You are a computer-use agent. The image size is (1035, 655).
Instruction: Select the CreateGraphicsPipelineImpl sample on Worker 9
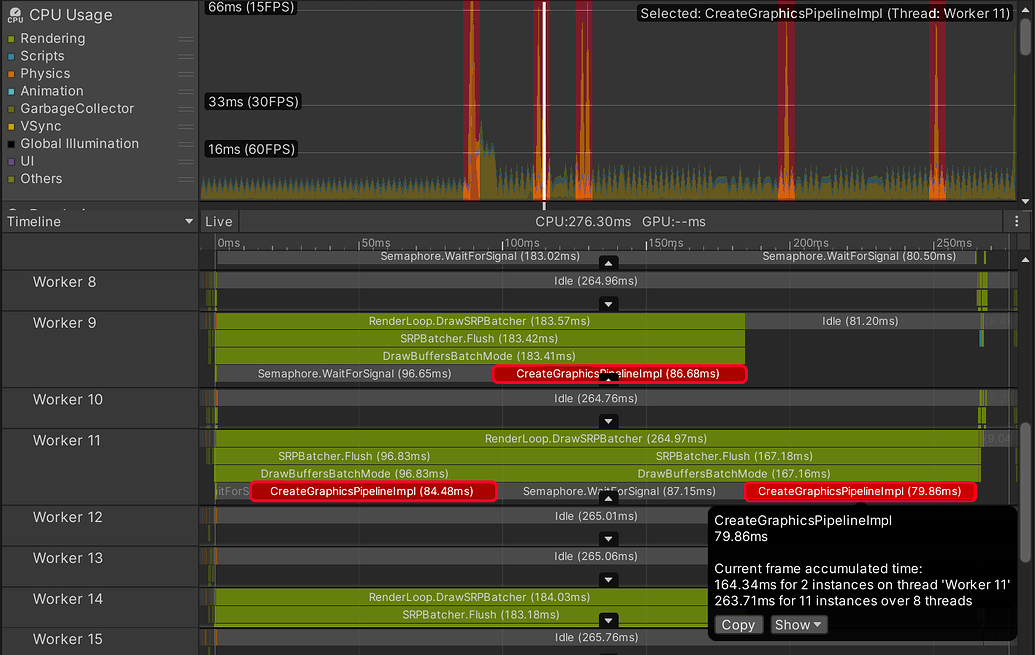point(619,374)
